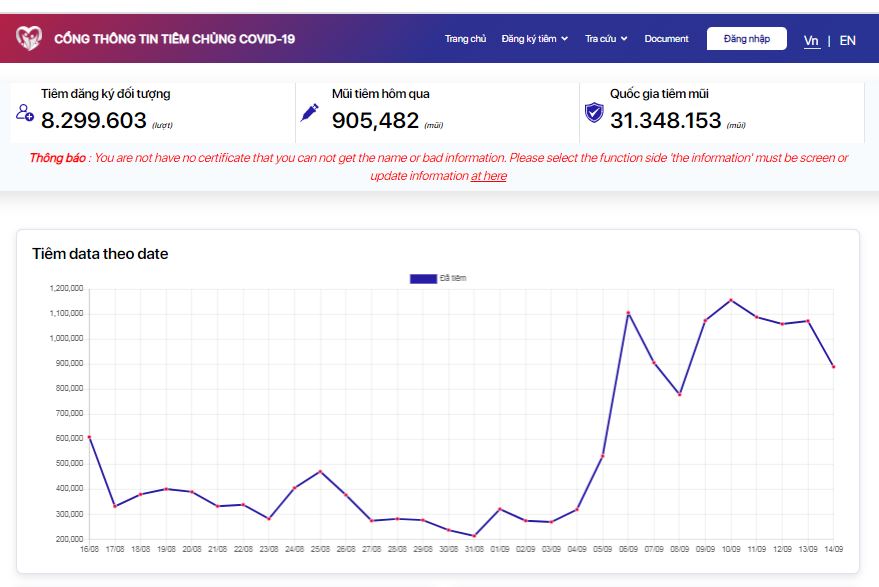Image resolution: width=879 pixels, height=587 pixels.
Task: Click the 8.299.603 registration count
Action: click(94, 121)
